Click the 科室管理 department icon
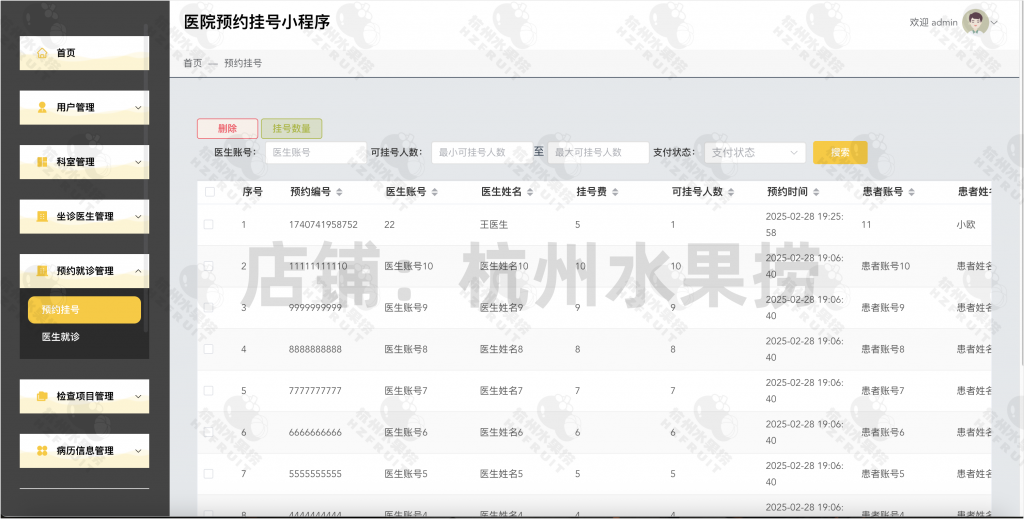 click(42, 162)
